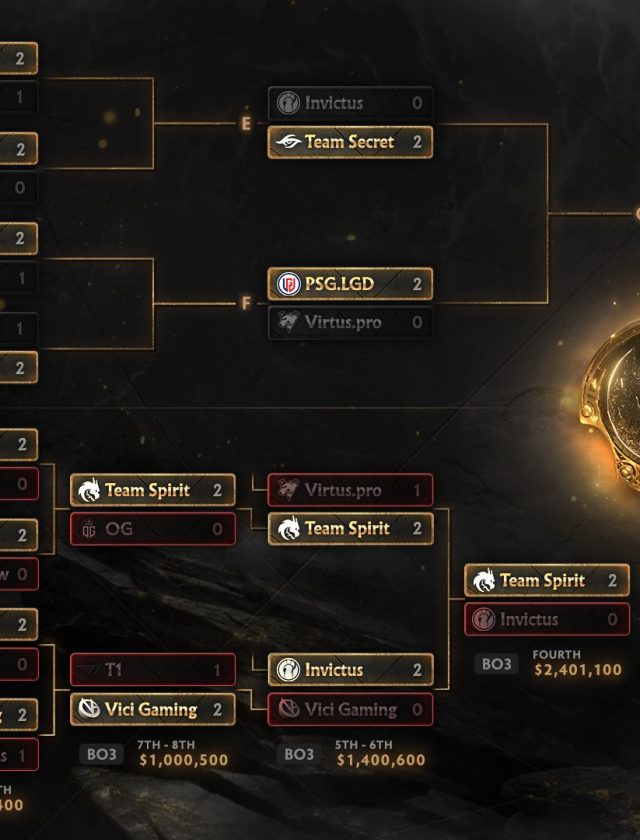Click Virtus.pro logo in red losing entry

[288, 490]
